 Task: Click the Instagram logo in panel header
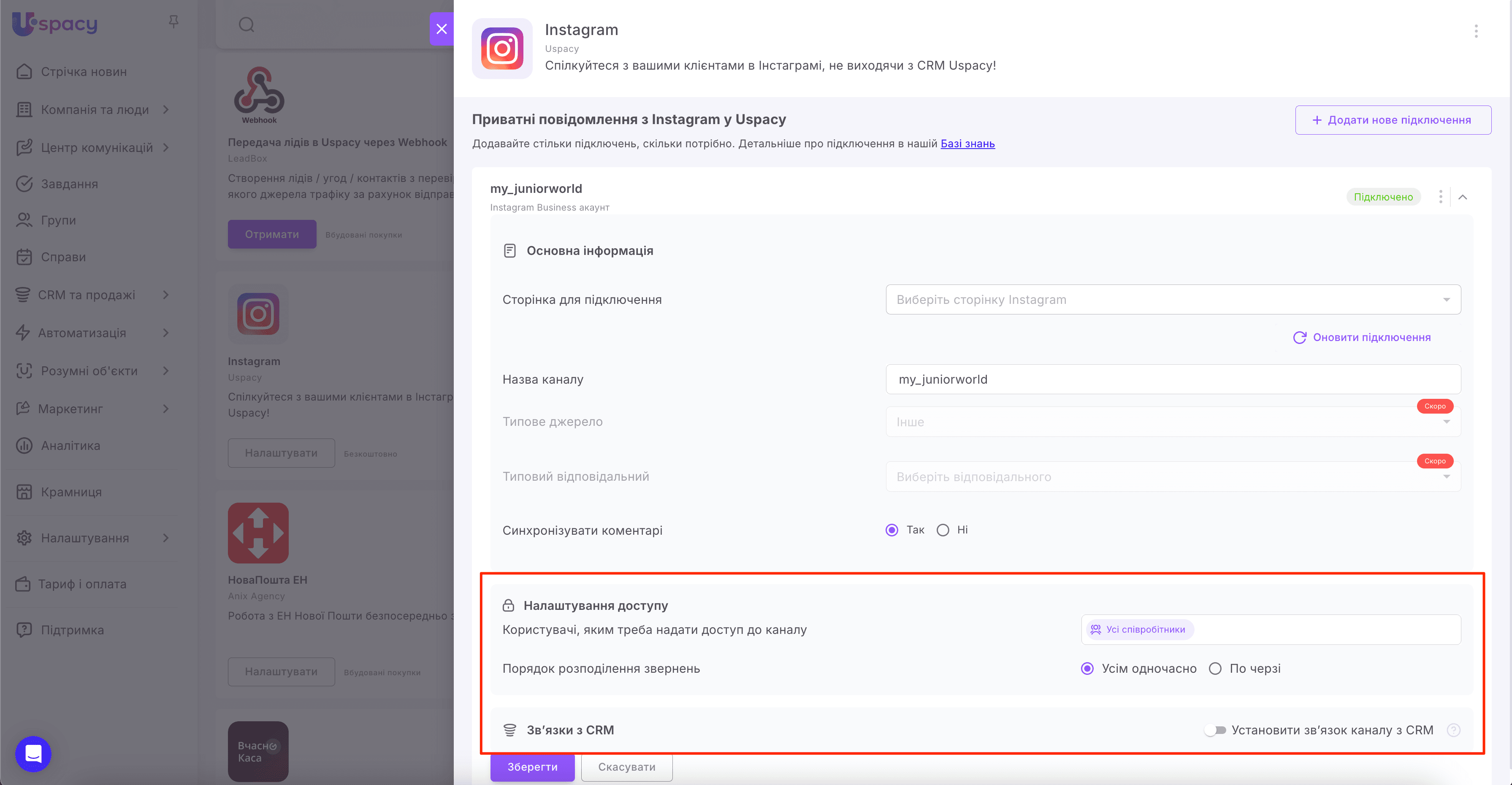(x=502, y=48)
